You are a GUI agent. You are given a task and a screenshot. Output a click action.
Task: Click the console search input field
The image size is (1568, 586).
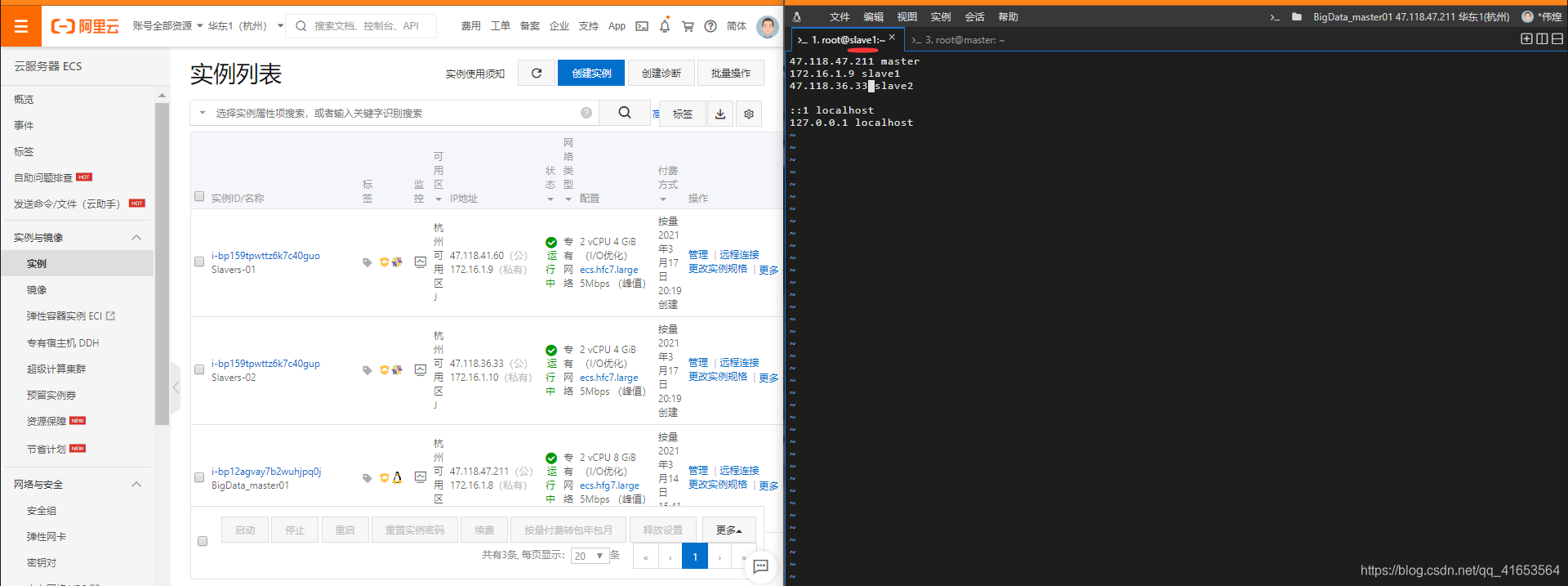[x=361, y=26]
